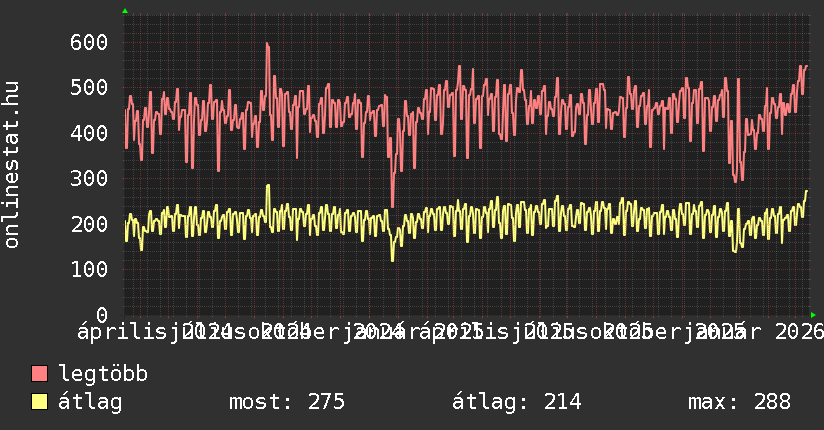The height and width of the screenshot is (430, 824).
Task: Open the onlinestat.hu vertical watermark
Action: [12, 165]
